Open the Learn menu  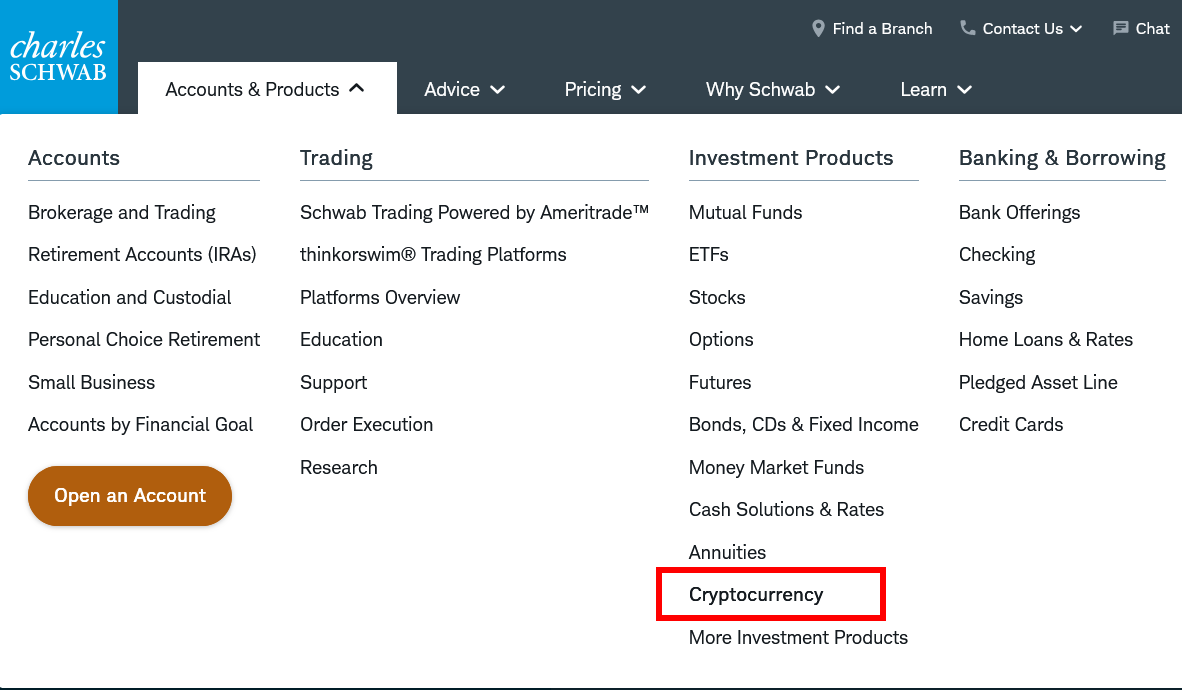click(x=936, y=90)
